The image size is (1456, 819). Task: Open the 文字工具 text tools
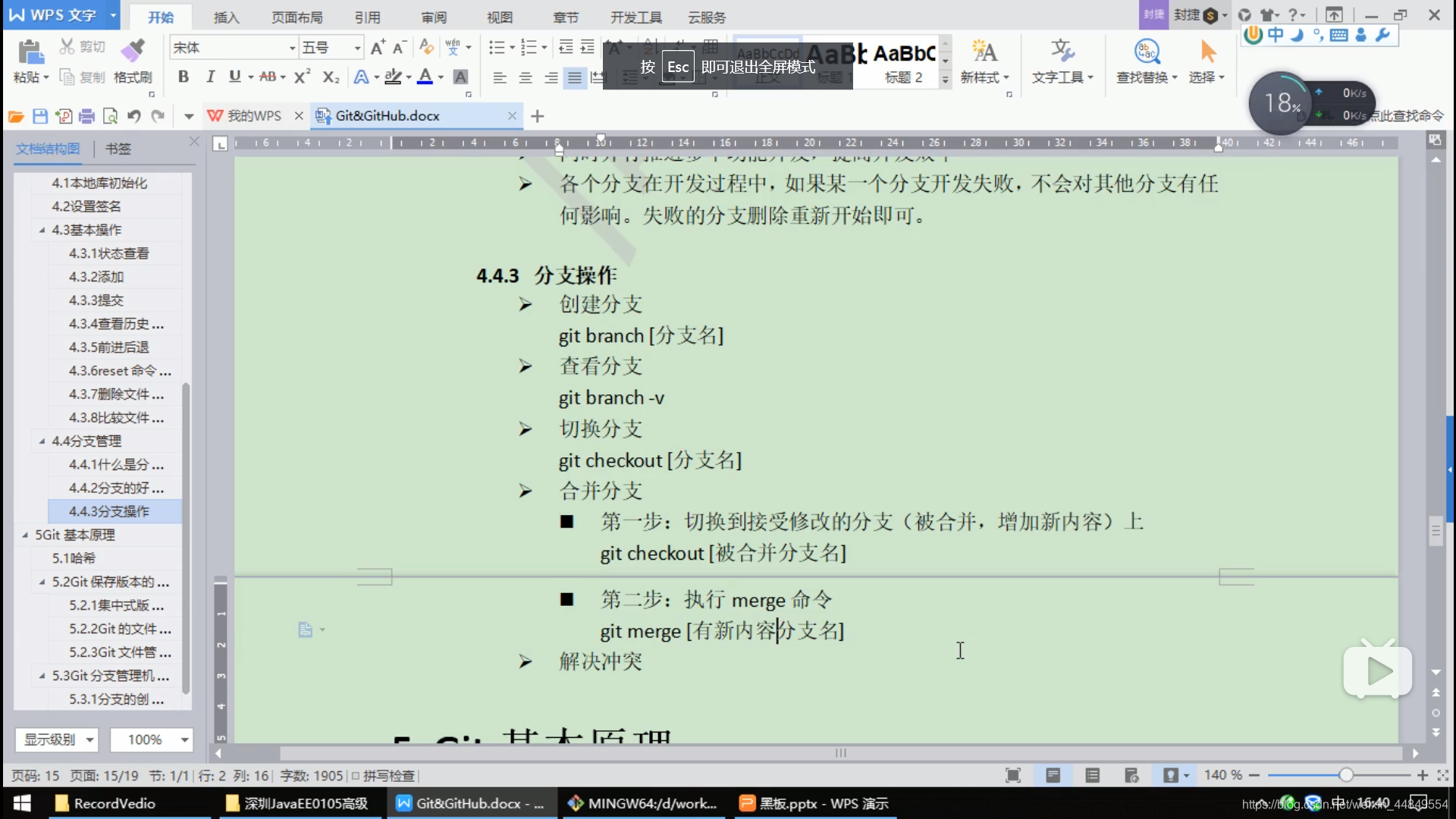(1062, 61)
